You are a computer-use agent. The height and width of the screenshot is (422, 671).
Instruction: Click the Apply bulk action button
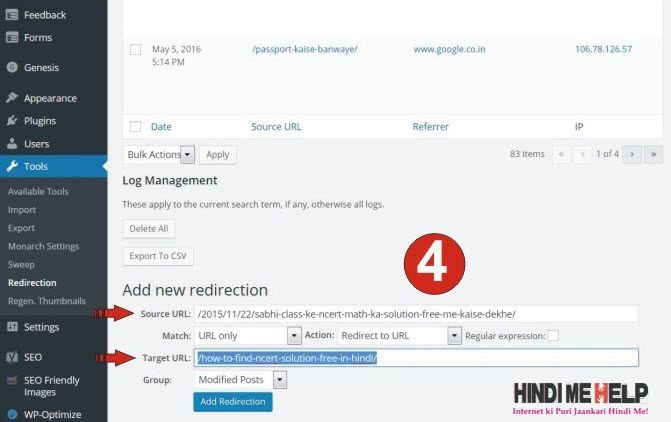click(x=217, y=155)
